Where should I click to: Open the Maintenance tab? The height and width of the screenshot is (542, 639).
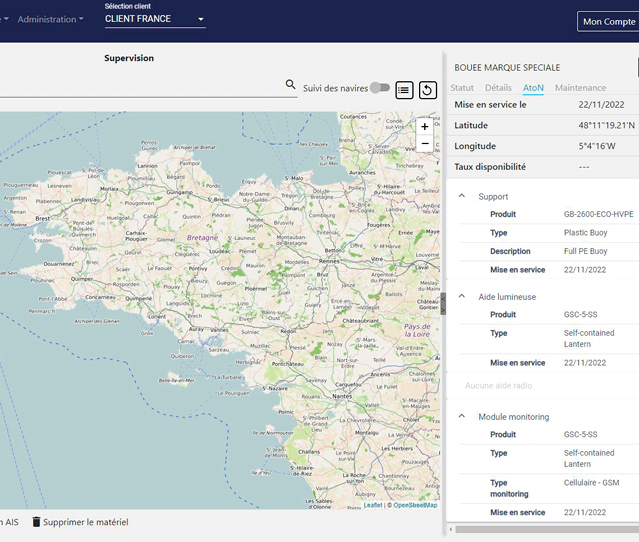coord(580,88)
